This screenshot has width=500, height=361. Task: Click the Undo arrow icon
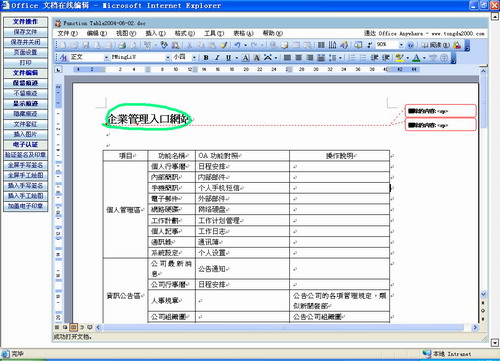(237, 45)
